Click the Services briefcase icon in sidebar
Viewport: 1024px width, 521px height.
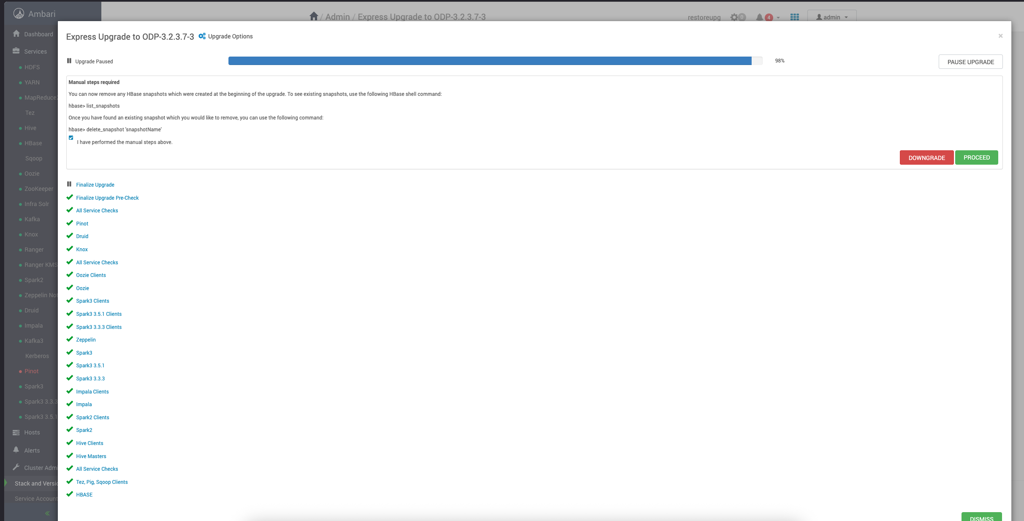pos(16,51)
